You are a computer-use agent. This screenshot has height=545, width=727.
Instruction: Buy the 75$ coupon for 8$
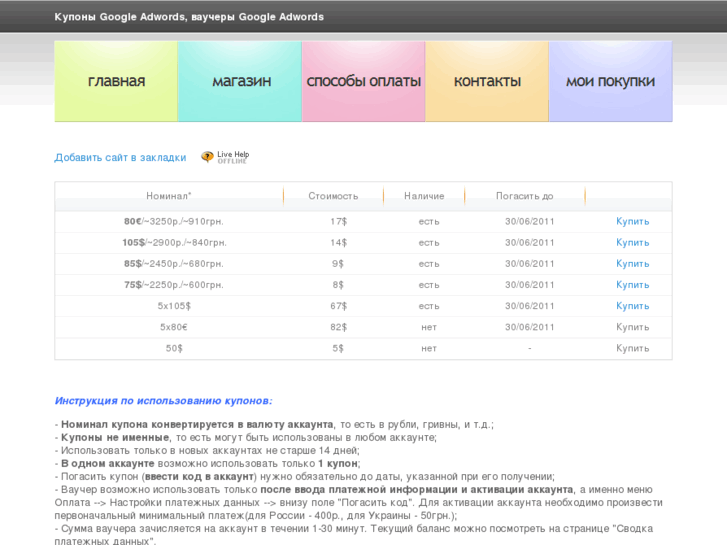point(632,285)
